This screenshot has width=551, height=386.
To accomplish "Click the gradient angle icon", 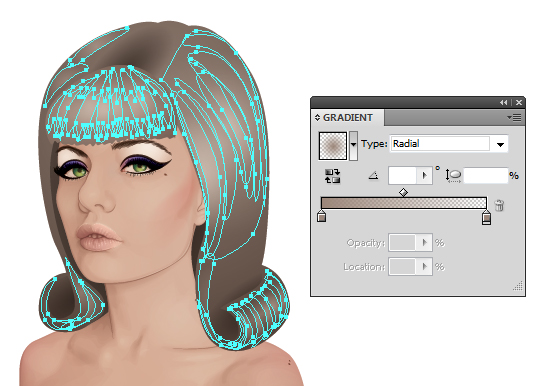I will point(373,175).
